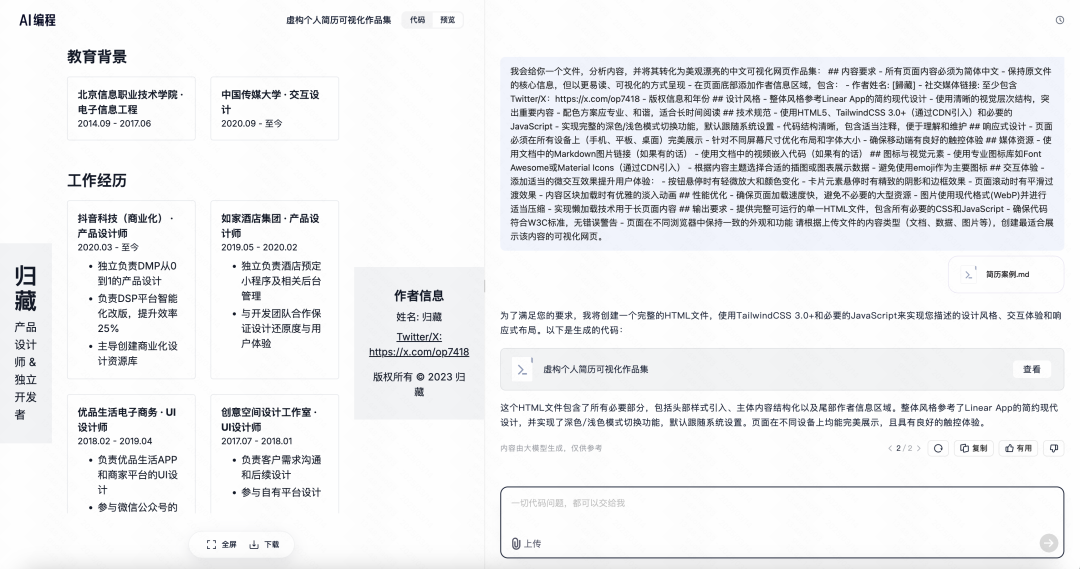
Task: Click the 抖音科技（商业化）产品设计师 card title
Action: (x=126, y=226)
